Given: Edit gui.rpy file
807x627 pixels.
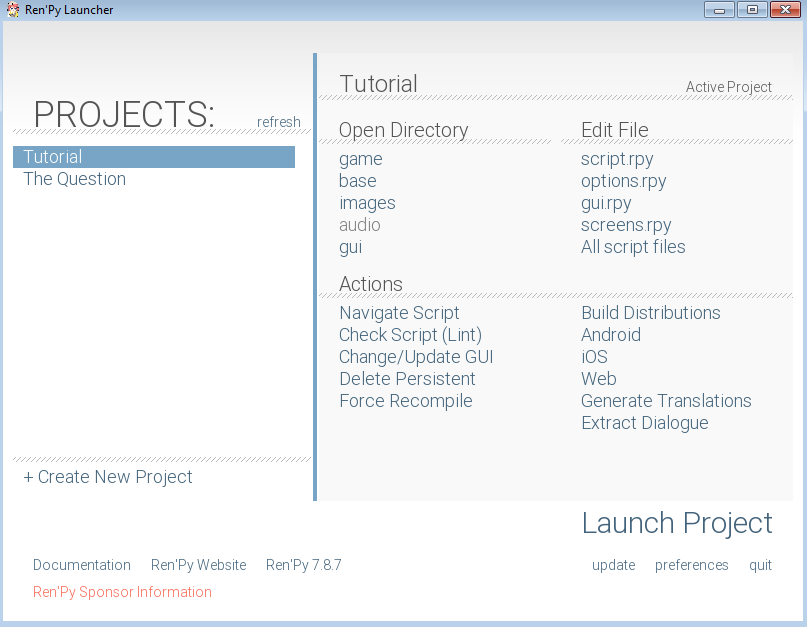Looking at the screenshot, I should click(x=606, y=203).
